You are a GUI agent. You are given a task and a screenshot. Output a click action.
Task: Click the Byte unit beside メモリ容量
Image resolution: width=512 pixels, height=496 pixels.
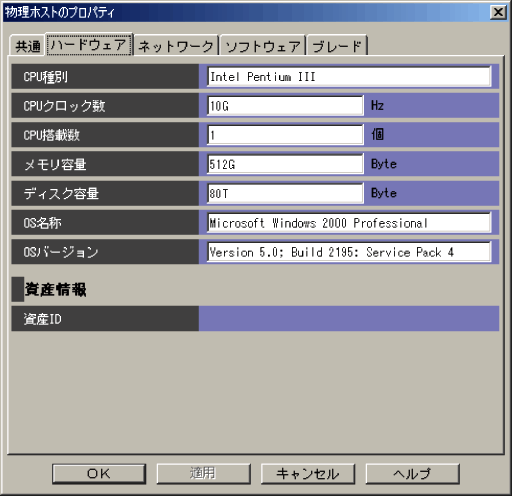click(x=384, y=164)
